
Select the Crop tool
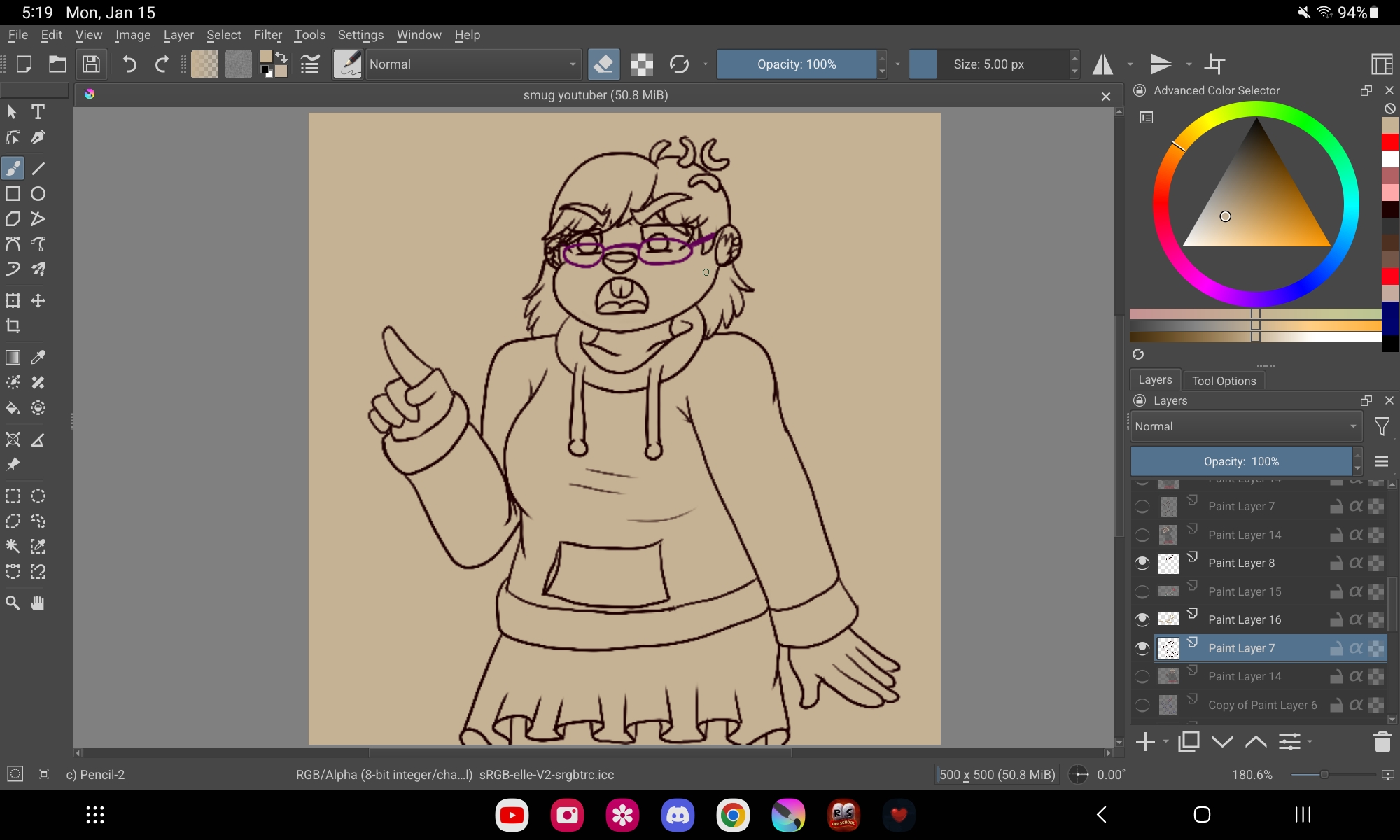(13, 326)
